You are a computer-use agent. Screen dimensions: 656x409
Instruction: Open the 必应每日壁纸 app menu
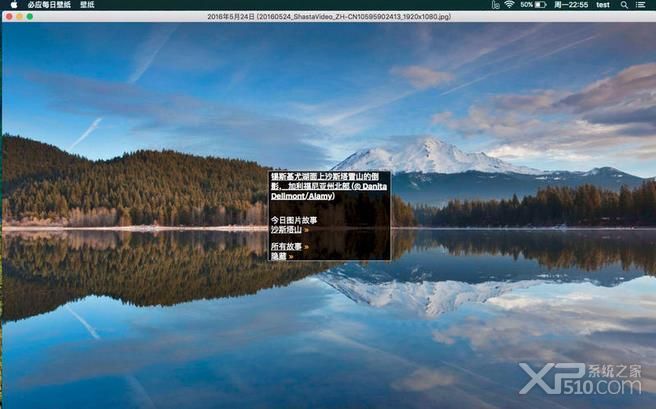tap(49, 5)
